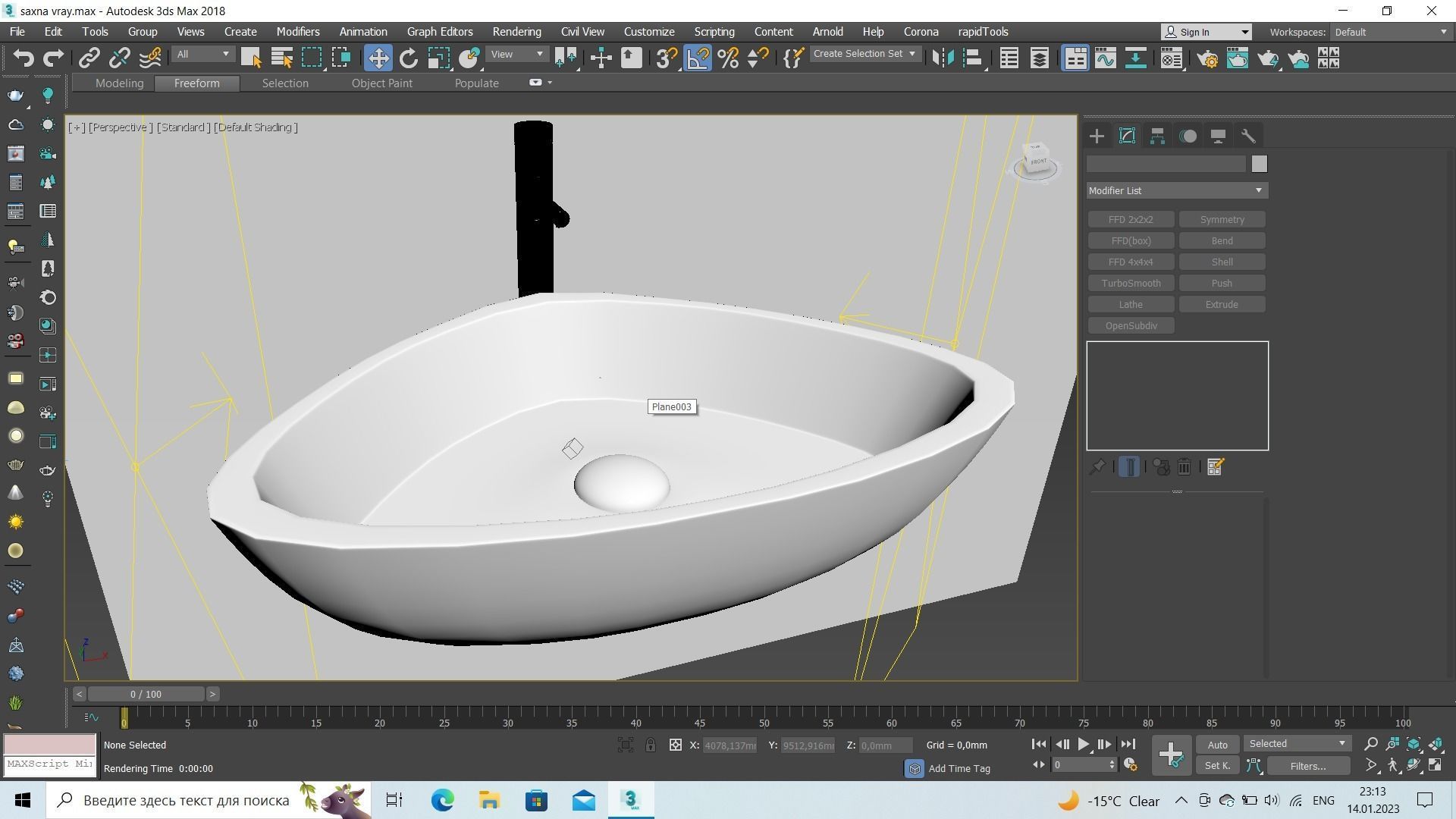The height and width of the screenshot is (819, 1456).
Task: Open the Curve Editor toolbar icon
Action: (x=1106, y=58)
